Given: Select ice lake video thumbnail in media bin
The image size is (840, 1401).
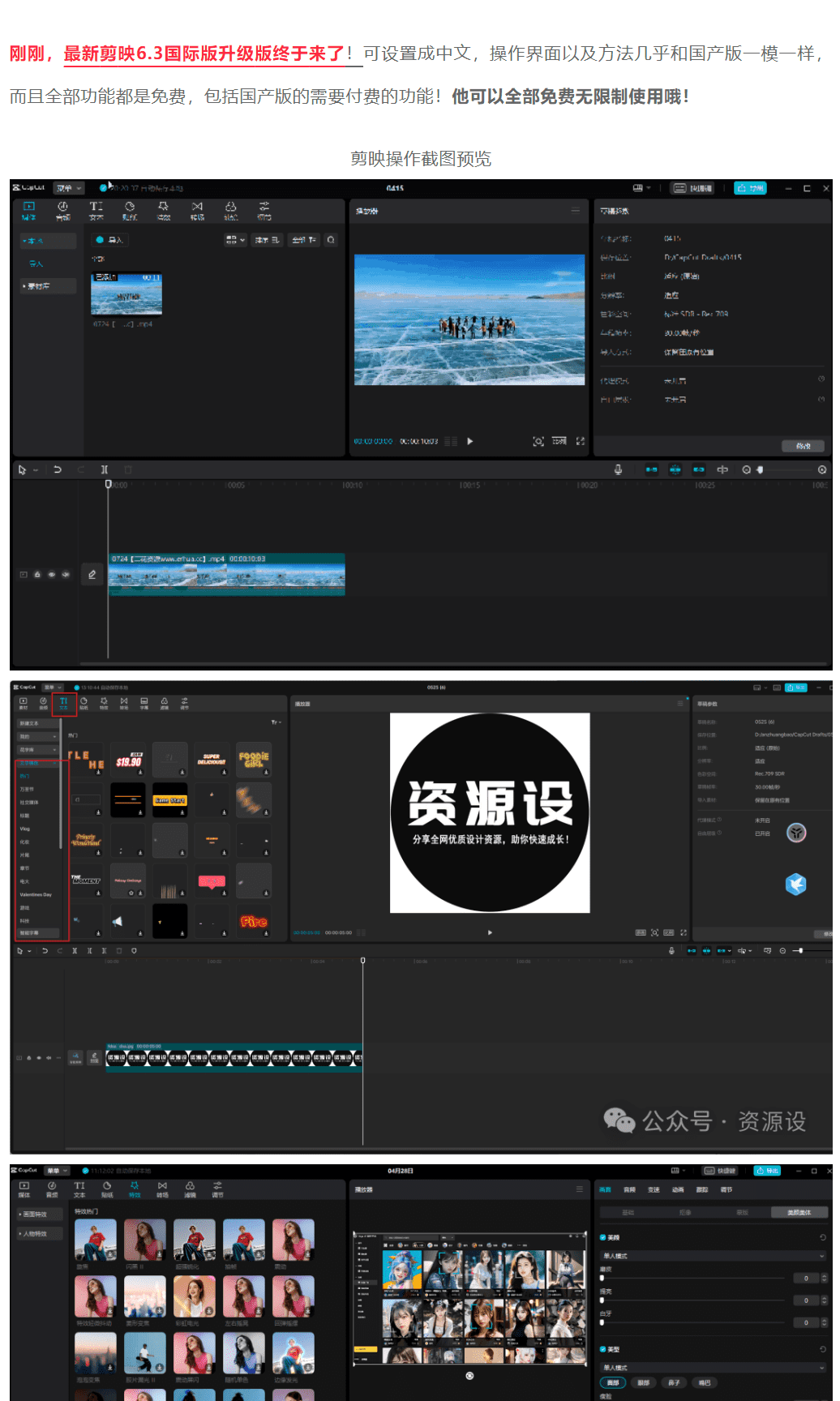Looking at the screenshot, I should point(126,293).
